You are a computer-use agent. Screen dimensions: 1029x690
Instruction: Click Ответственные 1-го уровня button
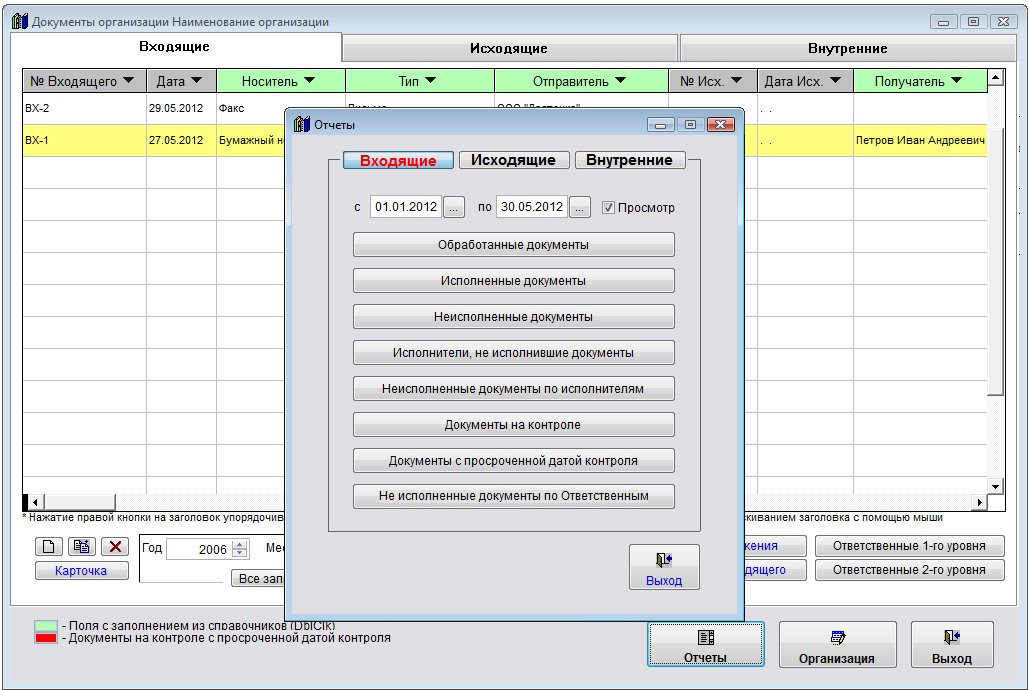pyautogui.click(x=910, y=546)
